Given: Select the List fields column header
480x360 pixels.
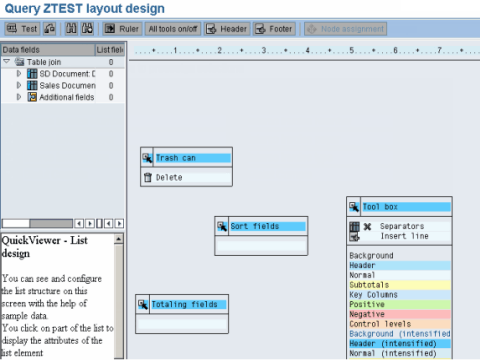Looking at the screenshot, I should tap(110, 50).
